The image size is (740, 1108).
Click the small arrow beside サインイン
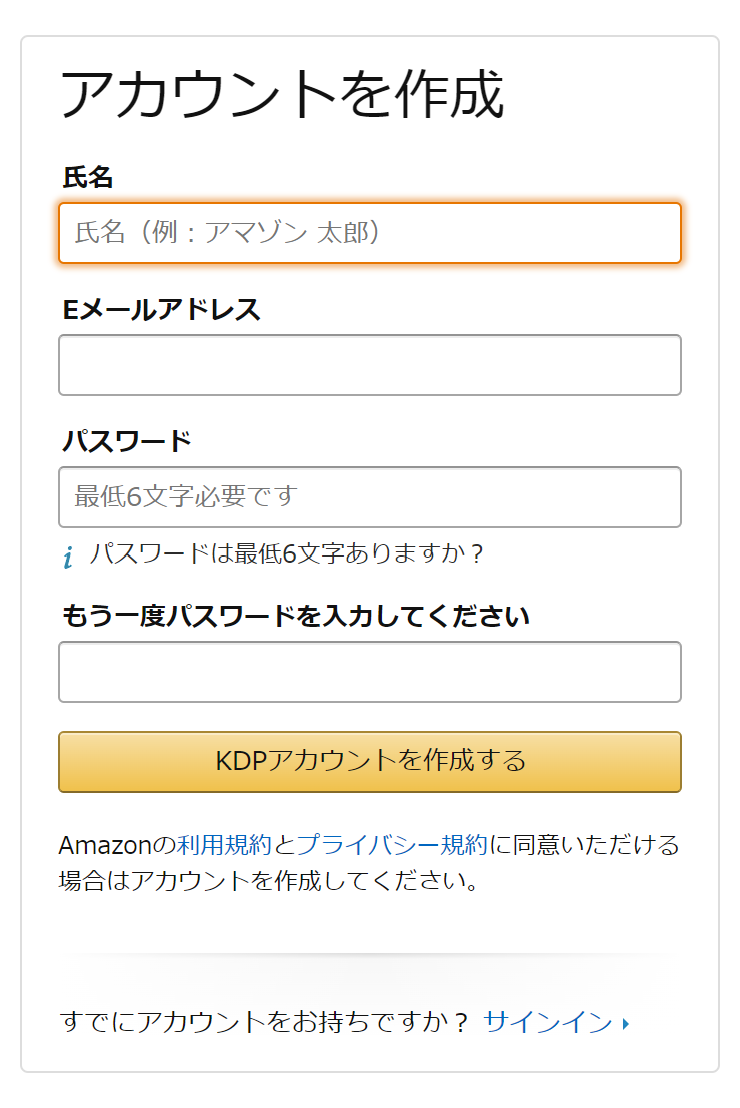(626, 1023)
